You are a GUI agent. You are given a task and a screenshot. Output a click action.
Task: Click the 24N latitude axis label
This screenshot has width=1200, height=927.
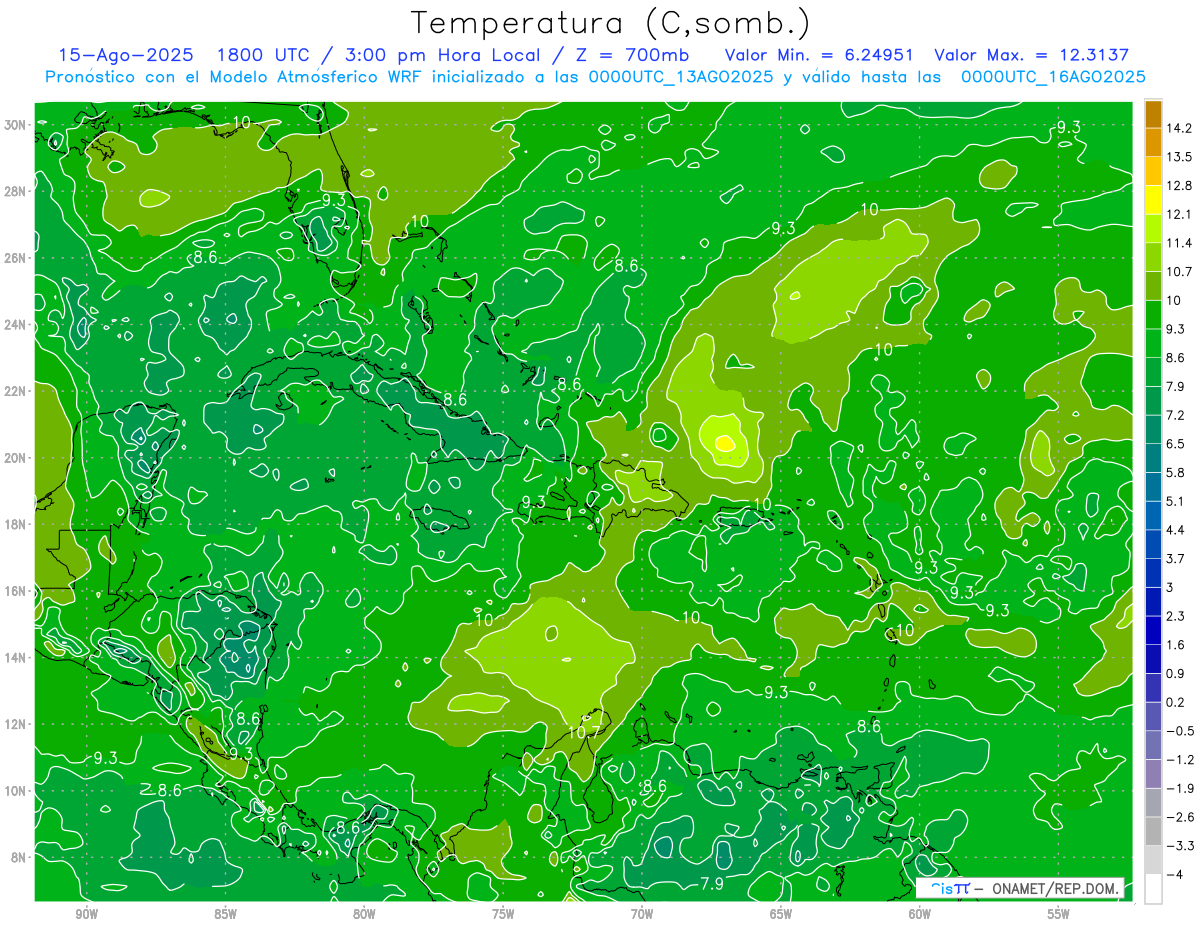pyautogui.click(x=16, y=324)
